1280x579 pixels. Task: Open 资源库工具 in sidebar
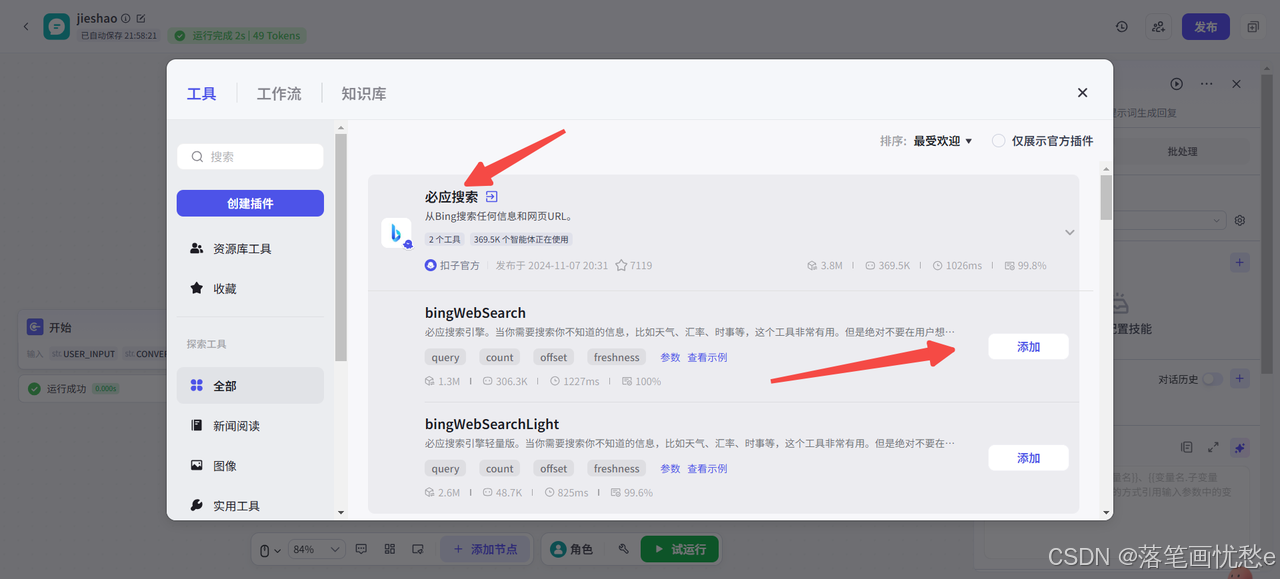coord(250,248)
